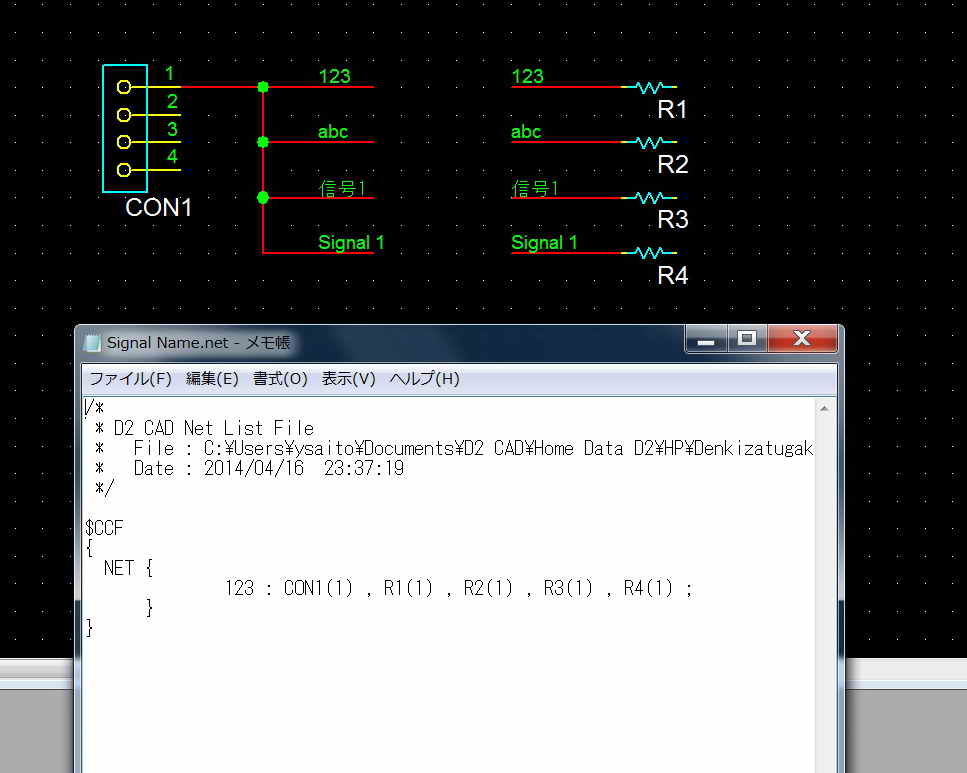This screenshot has width=967, height=773.
Task: Minimize the Signal Name.net Notepad window
Action: coord(706,339)
